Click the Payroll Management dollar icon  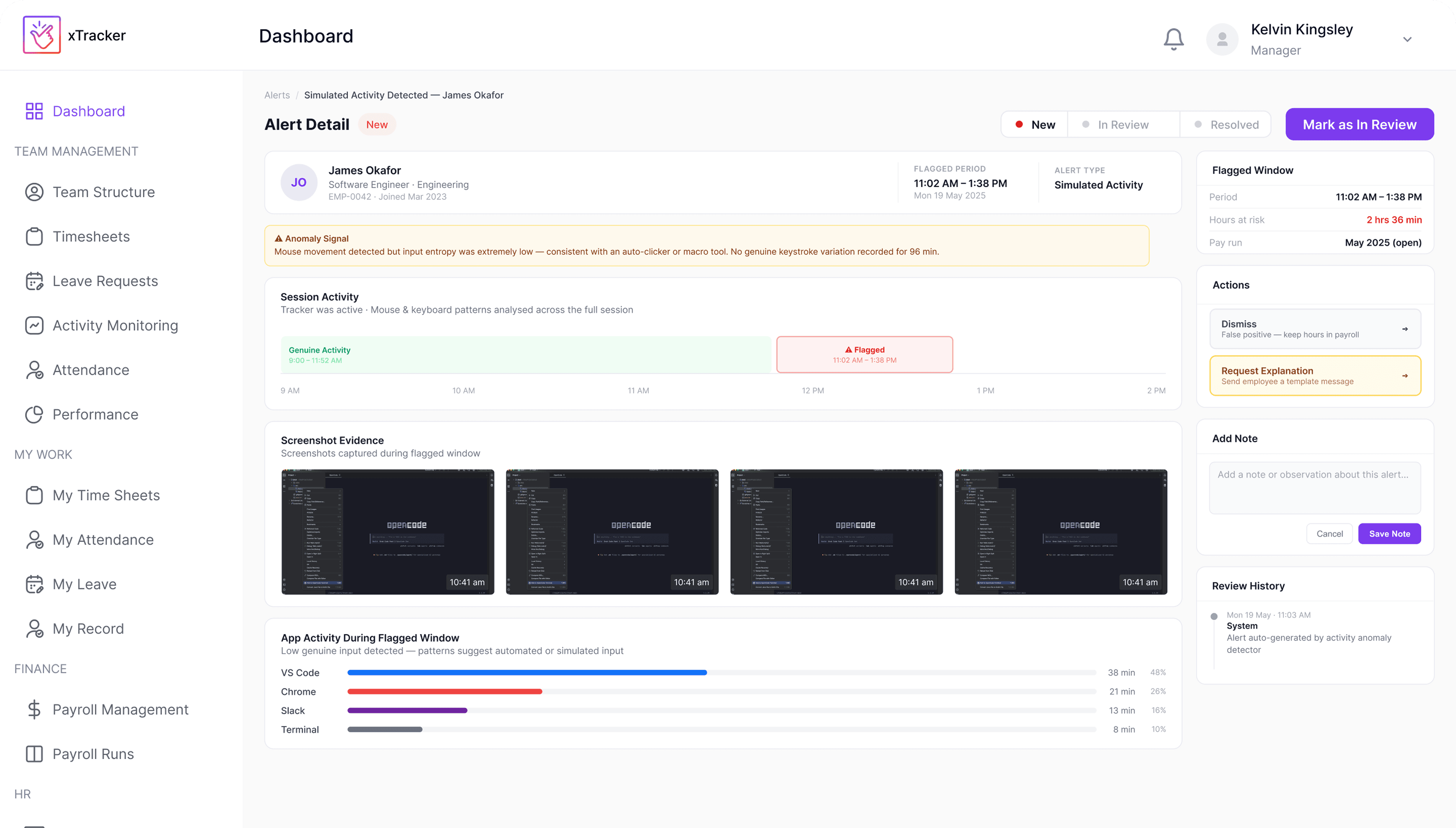click(34, 710)
